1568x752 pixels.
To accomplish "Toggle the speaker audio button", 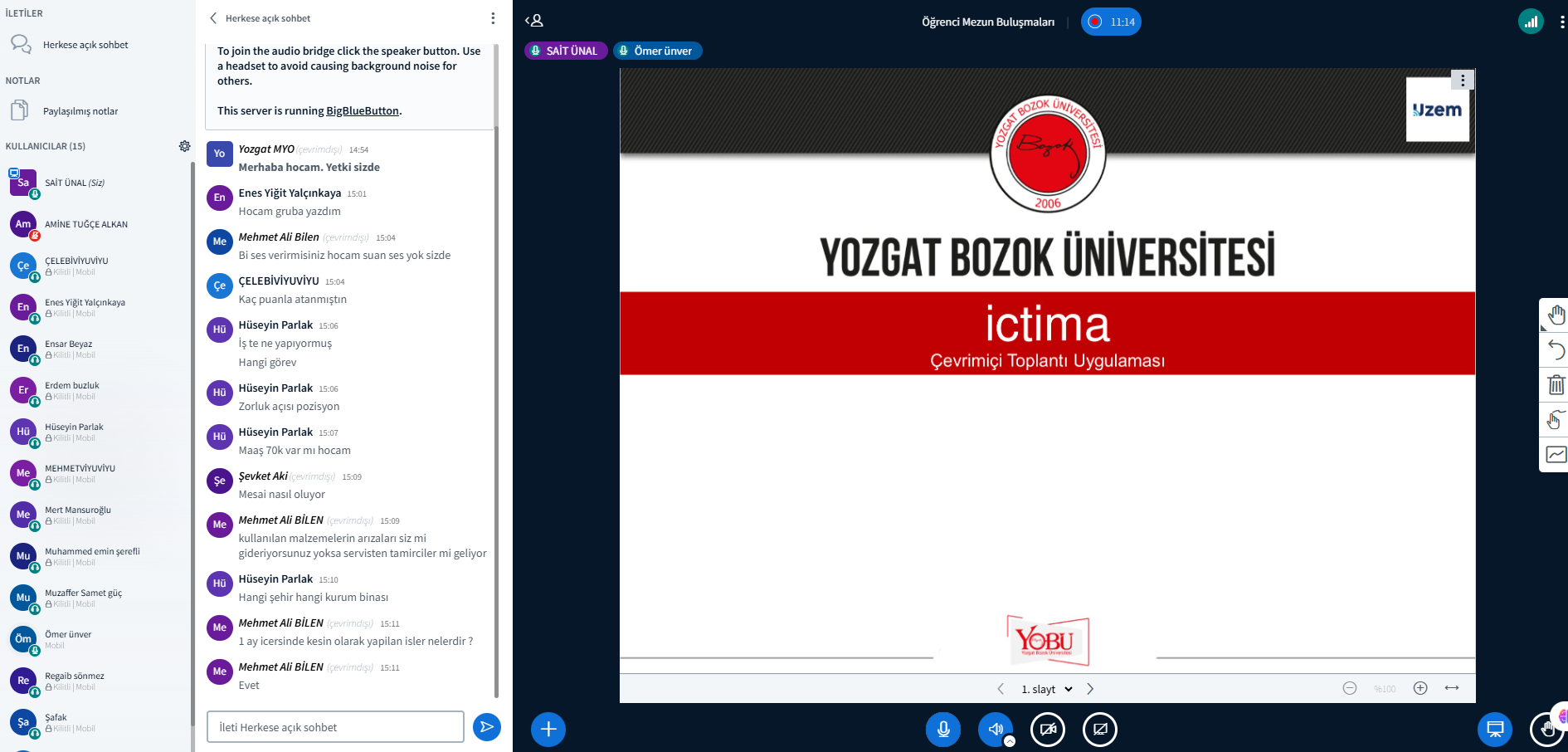I will tap(995, 730).
